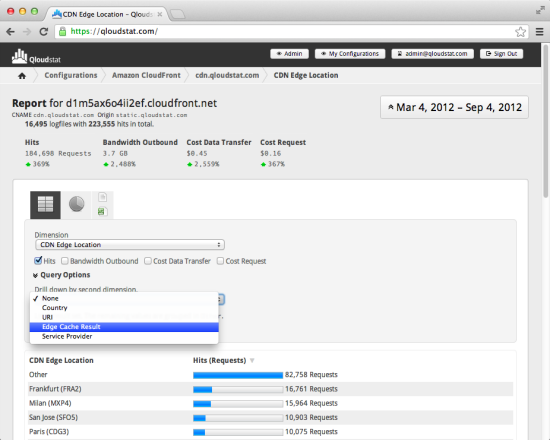Click the San Jose (SFO5) row
The height and width of the screenshot is (440, 550).
270,418
